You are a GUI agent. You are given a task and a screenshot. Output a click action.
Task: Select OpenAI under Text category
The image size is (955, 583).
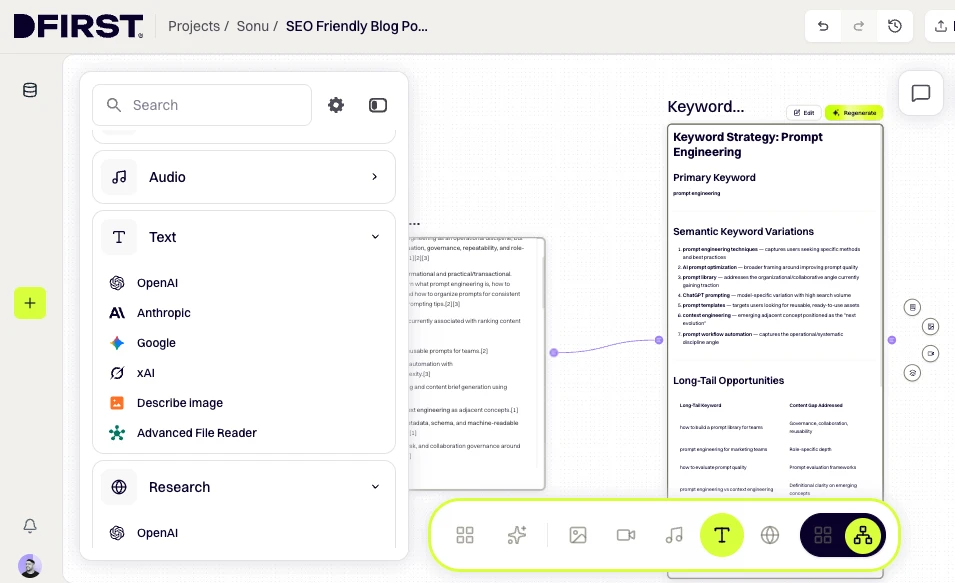[157, 283]
